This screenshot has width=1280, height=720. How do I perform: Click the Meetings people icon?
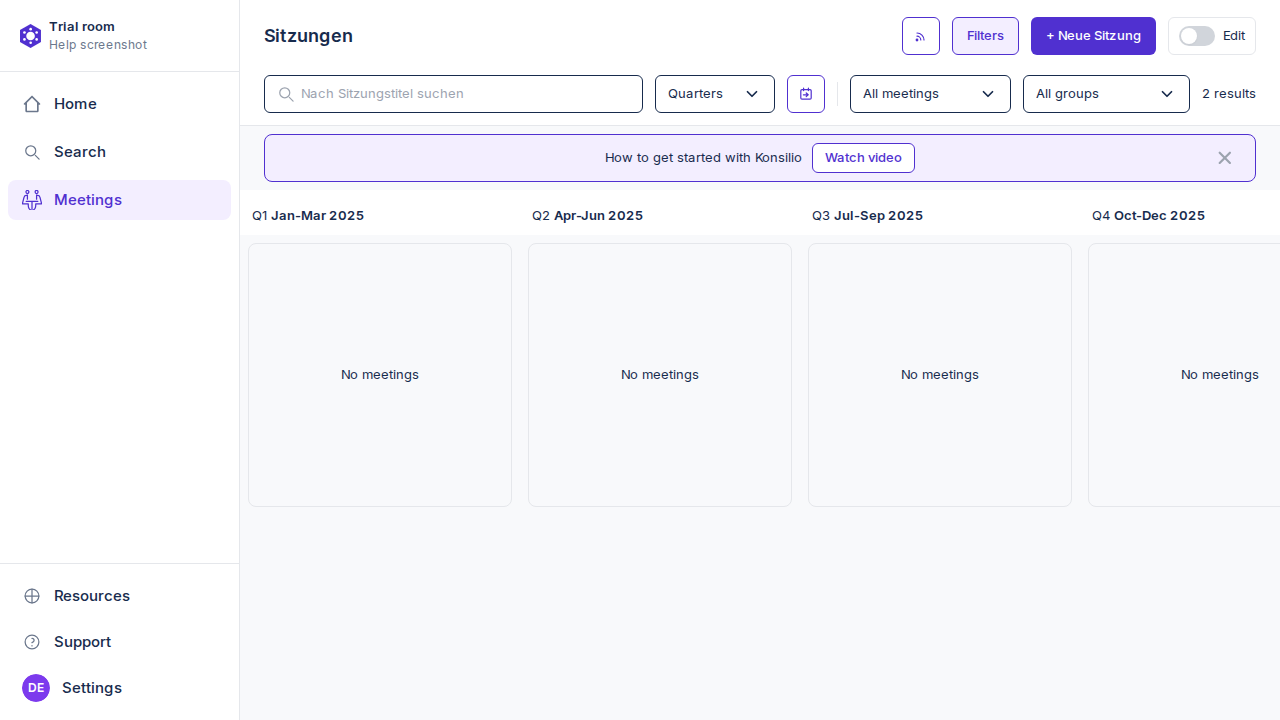[32, 200]
